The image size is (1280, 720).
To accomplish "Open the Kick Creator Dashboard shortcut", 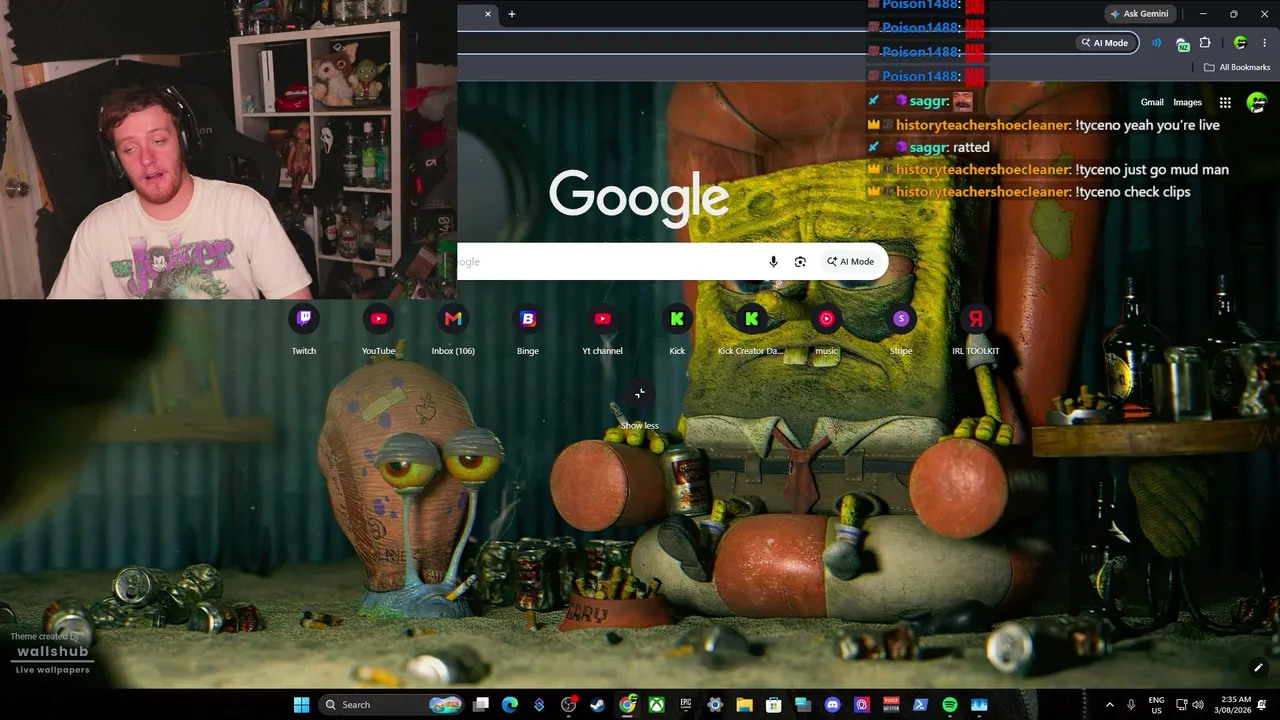I will [751, 330].
